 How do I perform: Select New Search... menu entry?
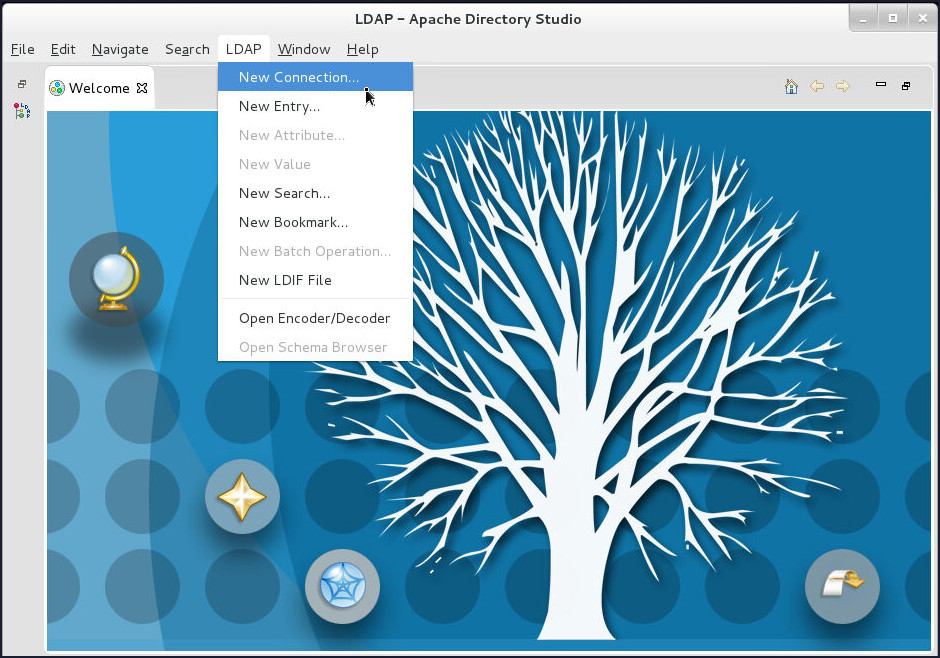click(x=284, y=193)
